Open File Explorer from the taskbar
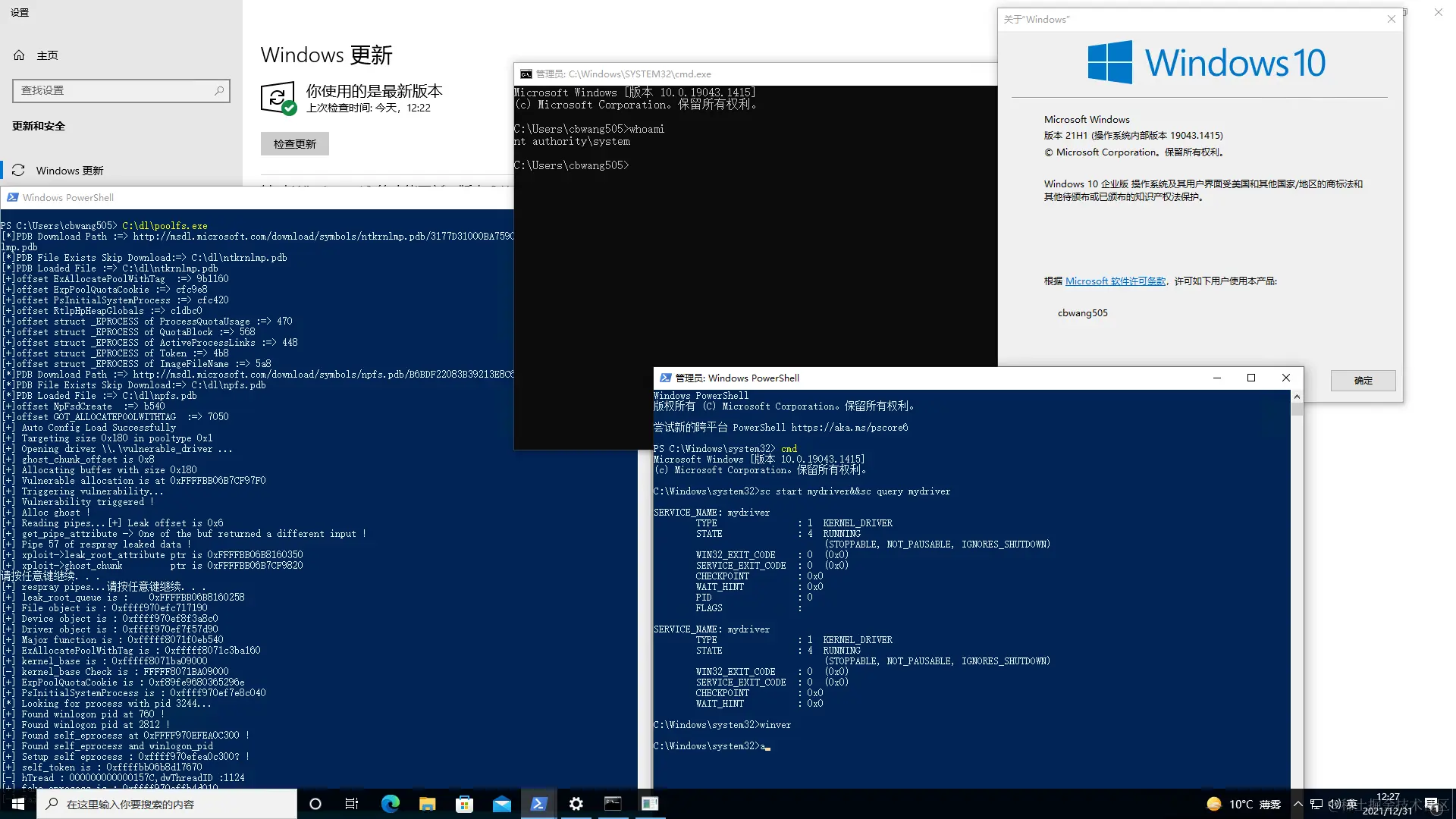Screen dimensions: 1456x819 coord(427,804)
